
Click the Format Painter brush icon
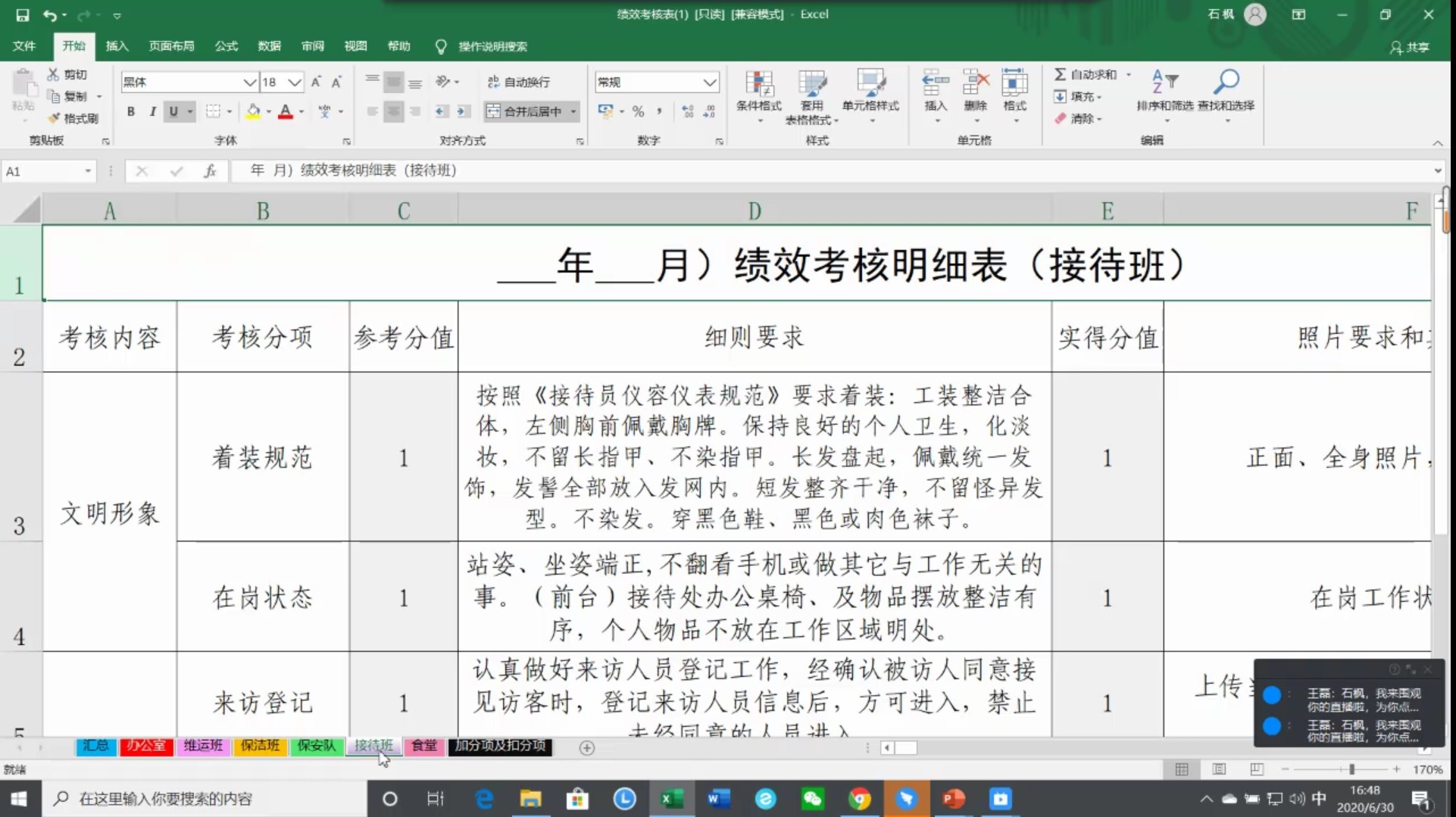54,118
